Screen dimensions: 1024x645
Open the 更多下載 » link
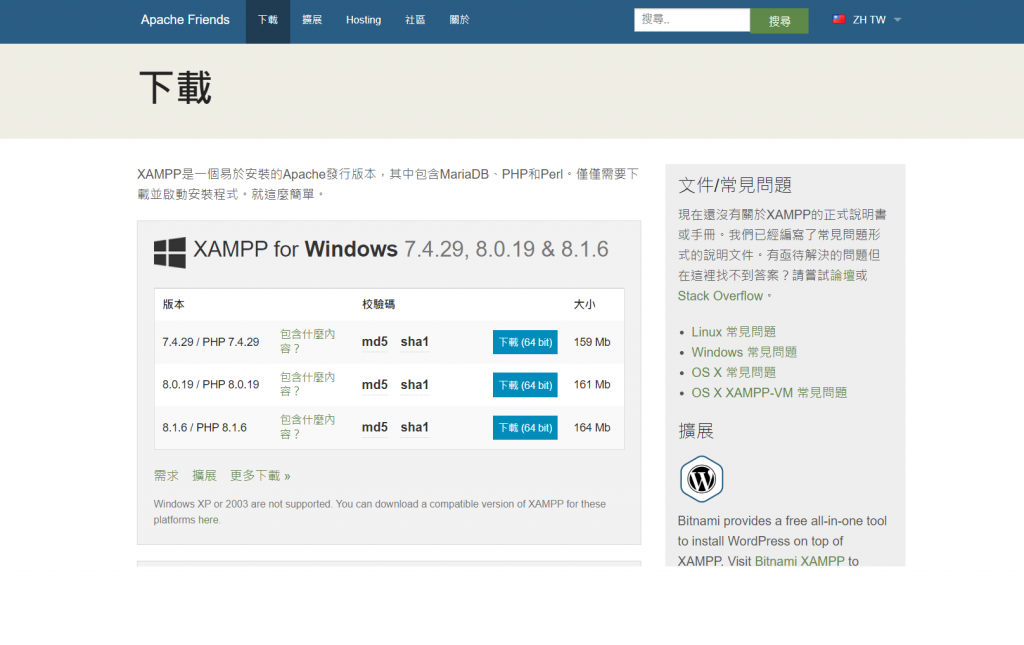260,476
